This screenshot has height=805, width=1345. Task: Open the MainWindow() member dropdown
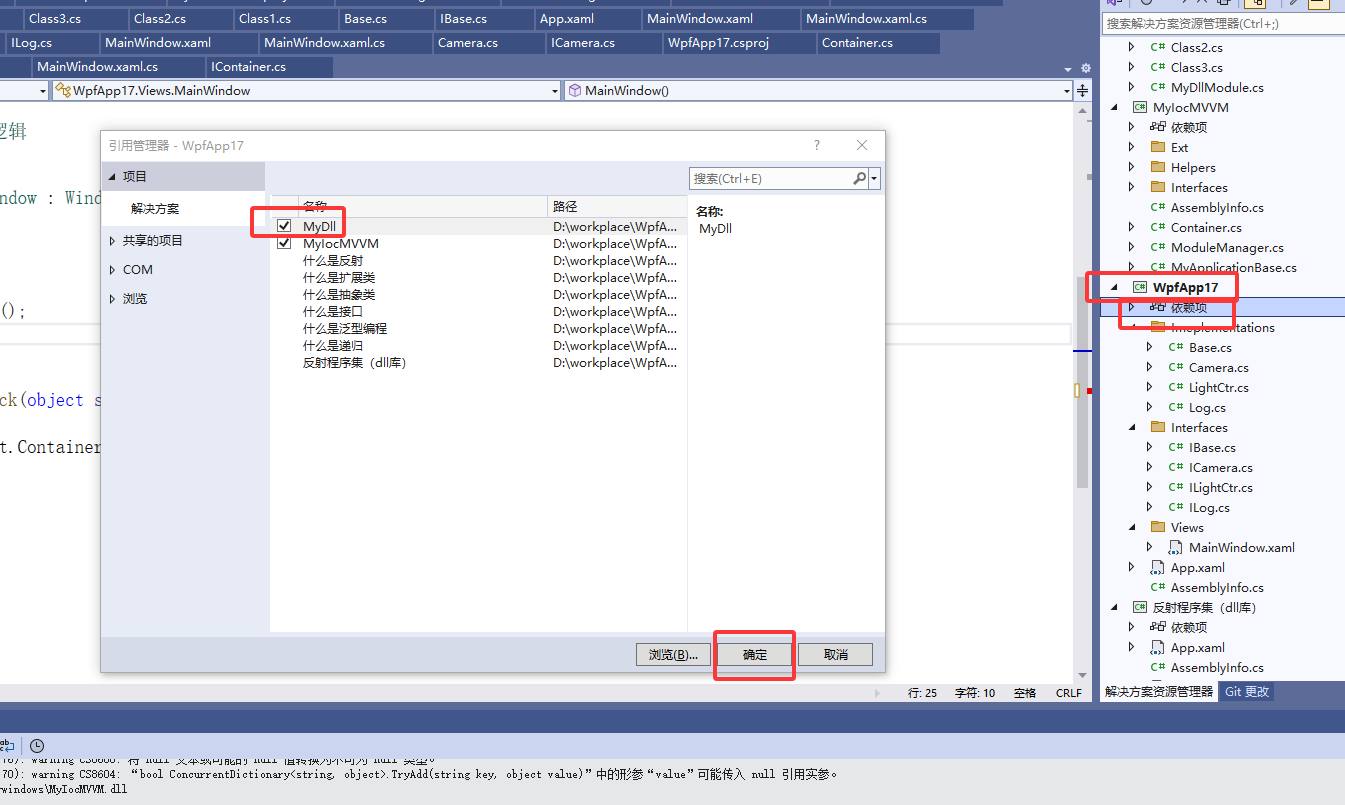pyautogui.click(x=1066, y=91)
